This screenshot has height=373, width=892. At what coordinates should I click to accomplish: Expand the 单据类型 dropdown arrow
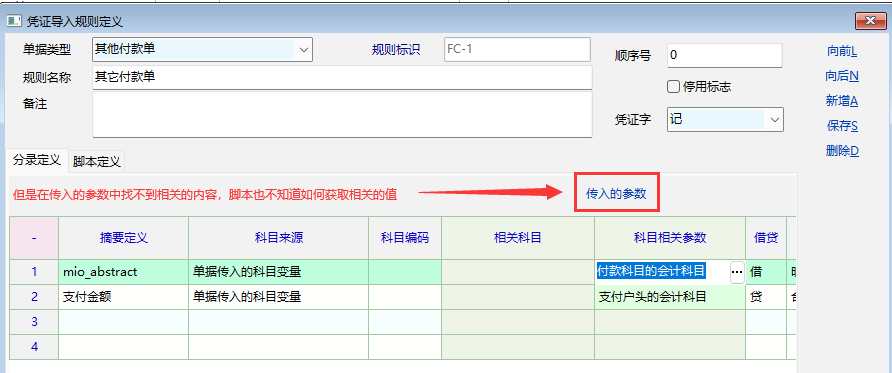(303, 50)
